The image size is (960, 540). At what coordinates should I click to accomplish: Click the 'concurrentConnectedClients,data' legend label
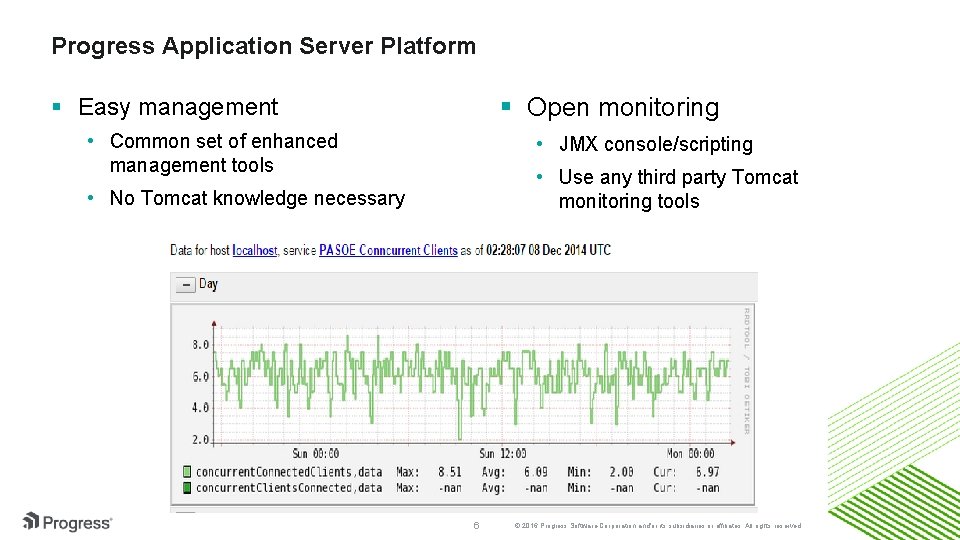tap(289, 472)
